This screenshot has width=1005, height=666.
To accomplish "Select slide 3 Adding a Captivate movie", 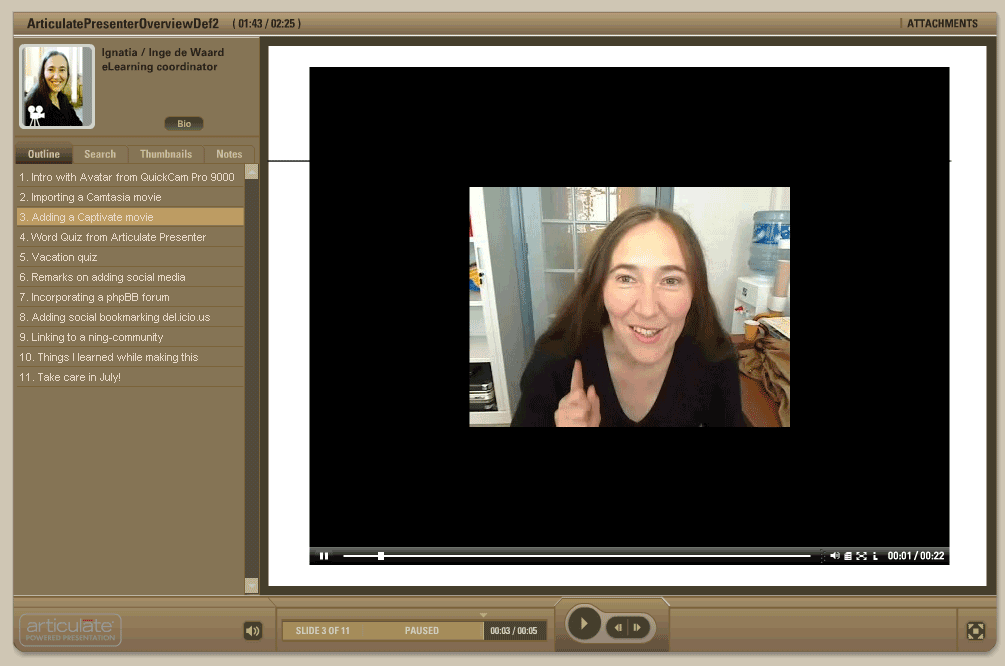I will click(x=130, y=217).
